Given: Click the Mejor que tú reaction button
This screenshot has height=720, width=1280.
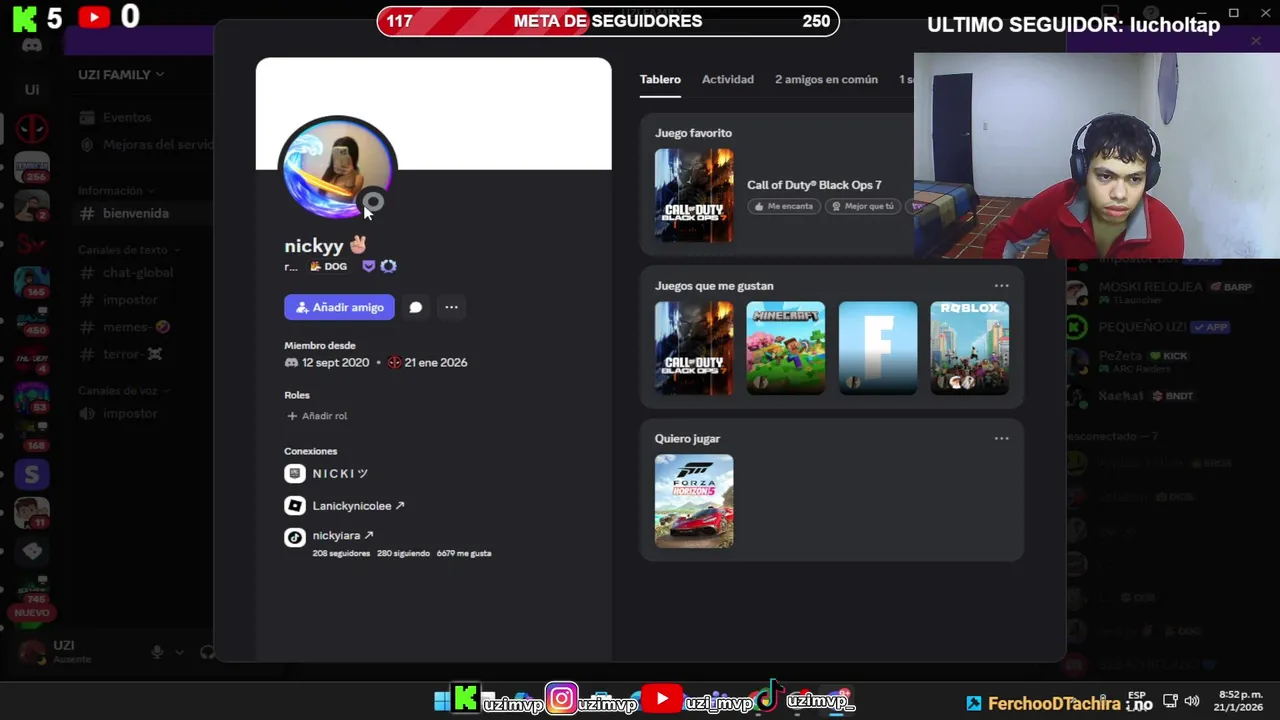Looking at the screenshot, I should tap(863, 206).
